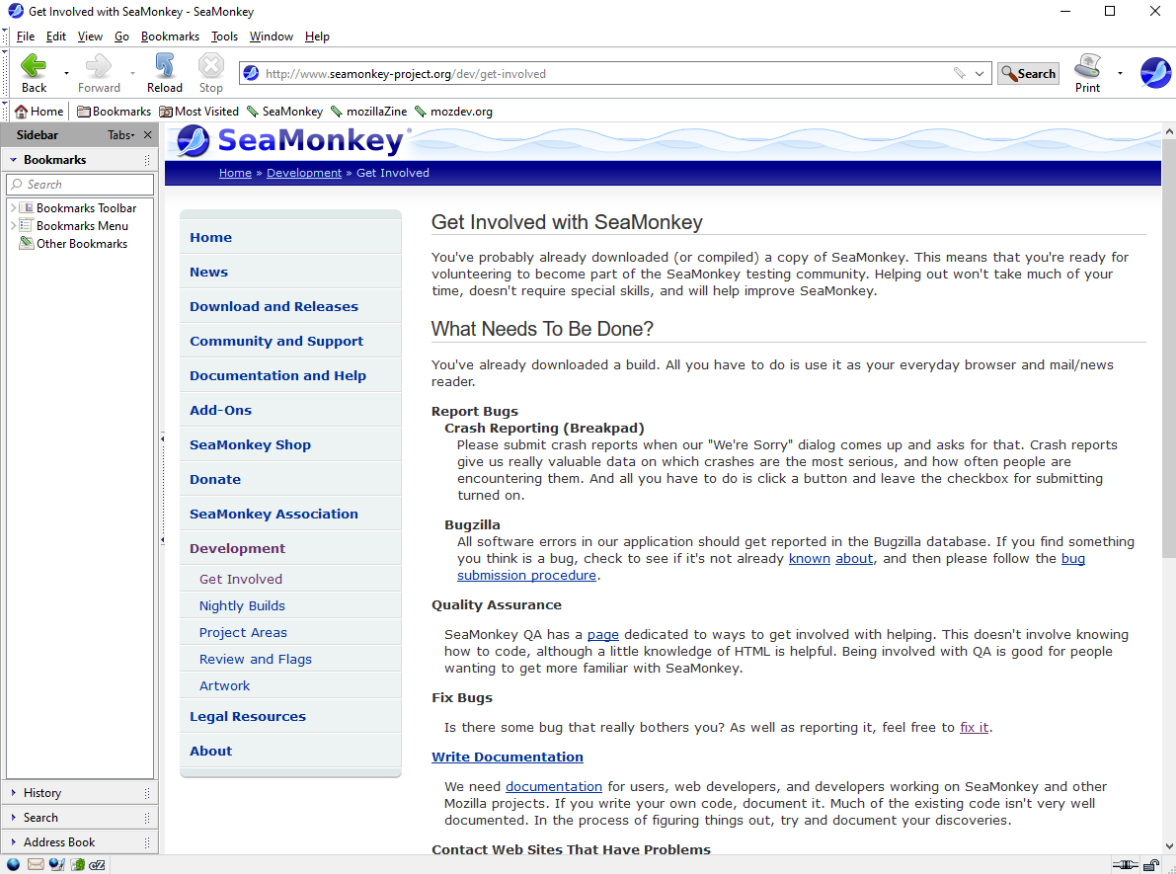Click the Search button beside URL bar
Image resolution: width=1176 pixels, height=874 pixels.
coord(1028,73)
